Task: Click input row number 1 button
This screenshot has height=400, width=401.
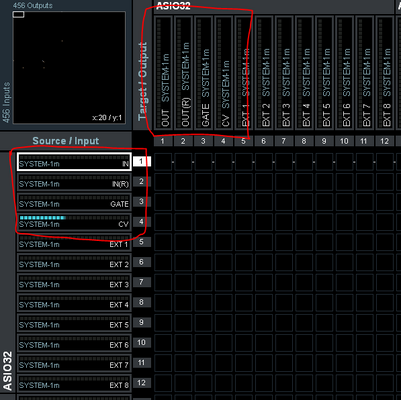Action: pyautogui.click(x=142, y=162)
